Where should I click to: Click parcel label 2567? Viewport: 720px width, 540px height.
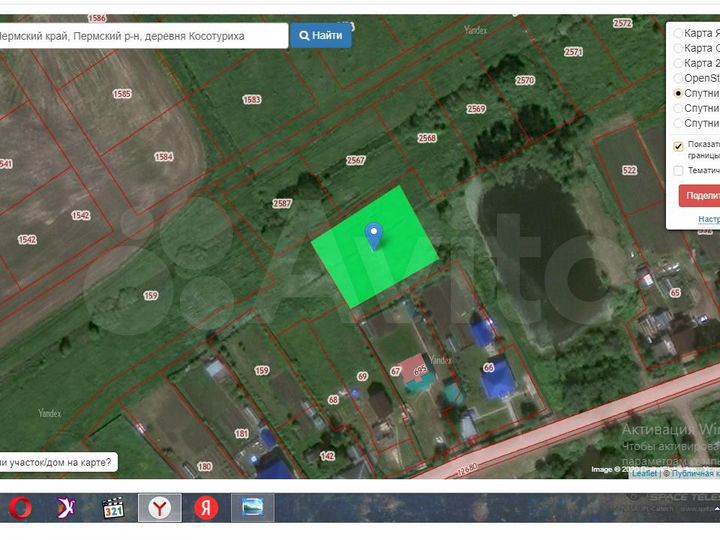[355, 160]
